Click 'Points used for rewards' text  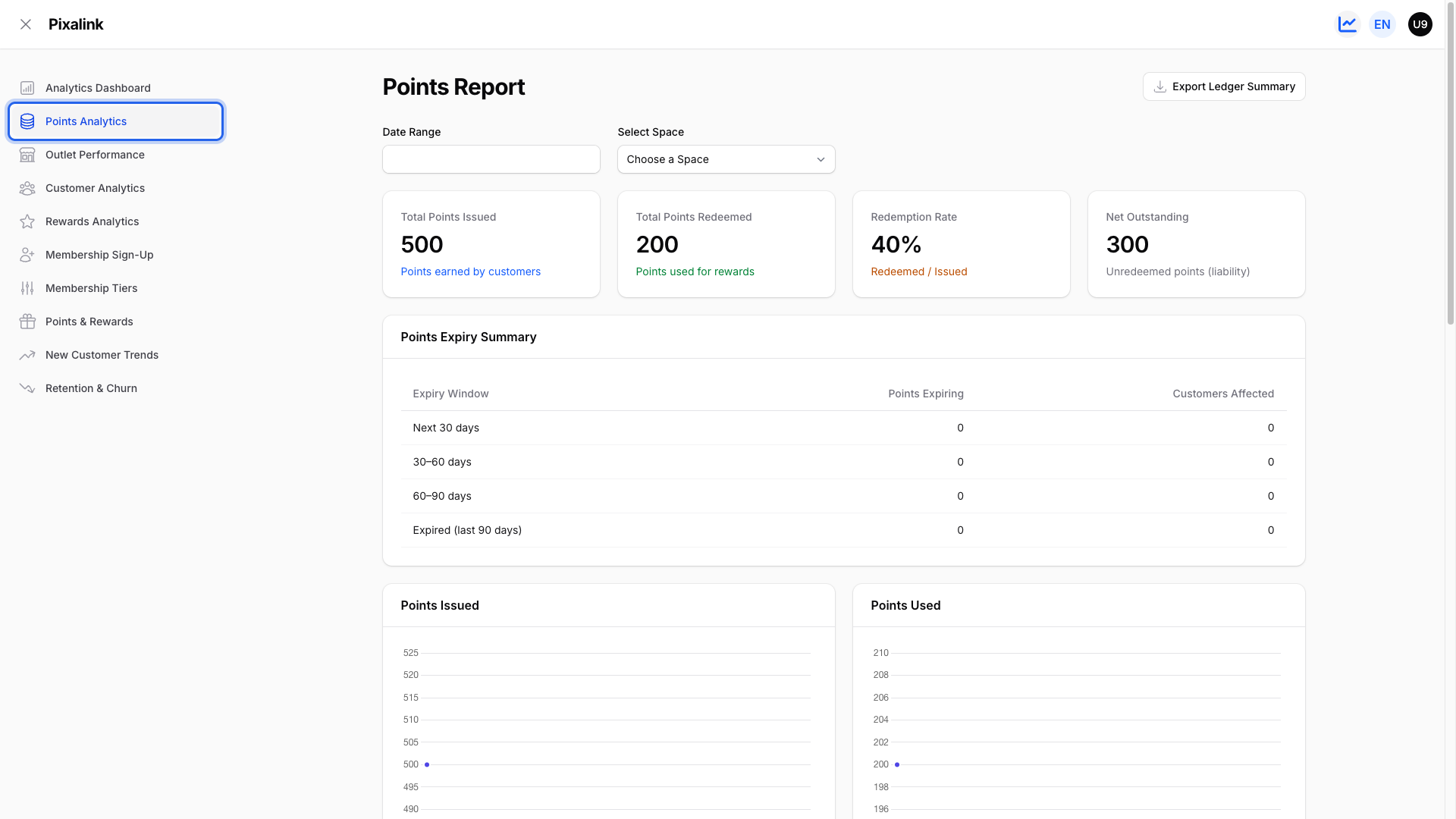coord(695,271)
